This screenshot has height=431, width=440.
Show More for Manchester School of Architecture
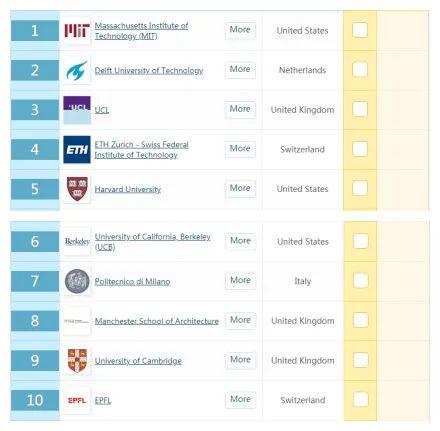point(241,320)
